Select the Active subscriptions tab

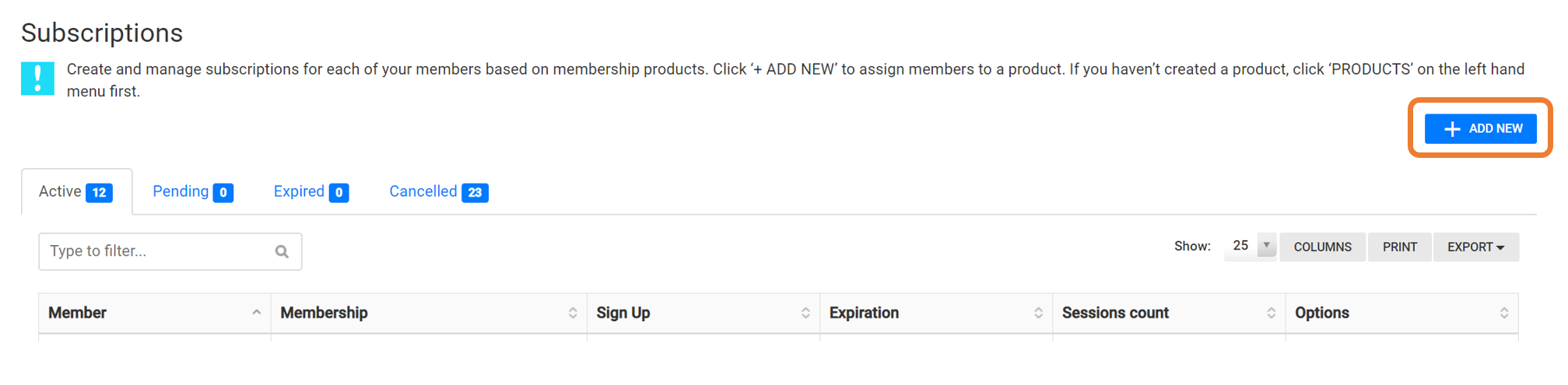76,191
